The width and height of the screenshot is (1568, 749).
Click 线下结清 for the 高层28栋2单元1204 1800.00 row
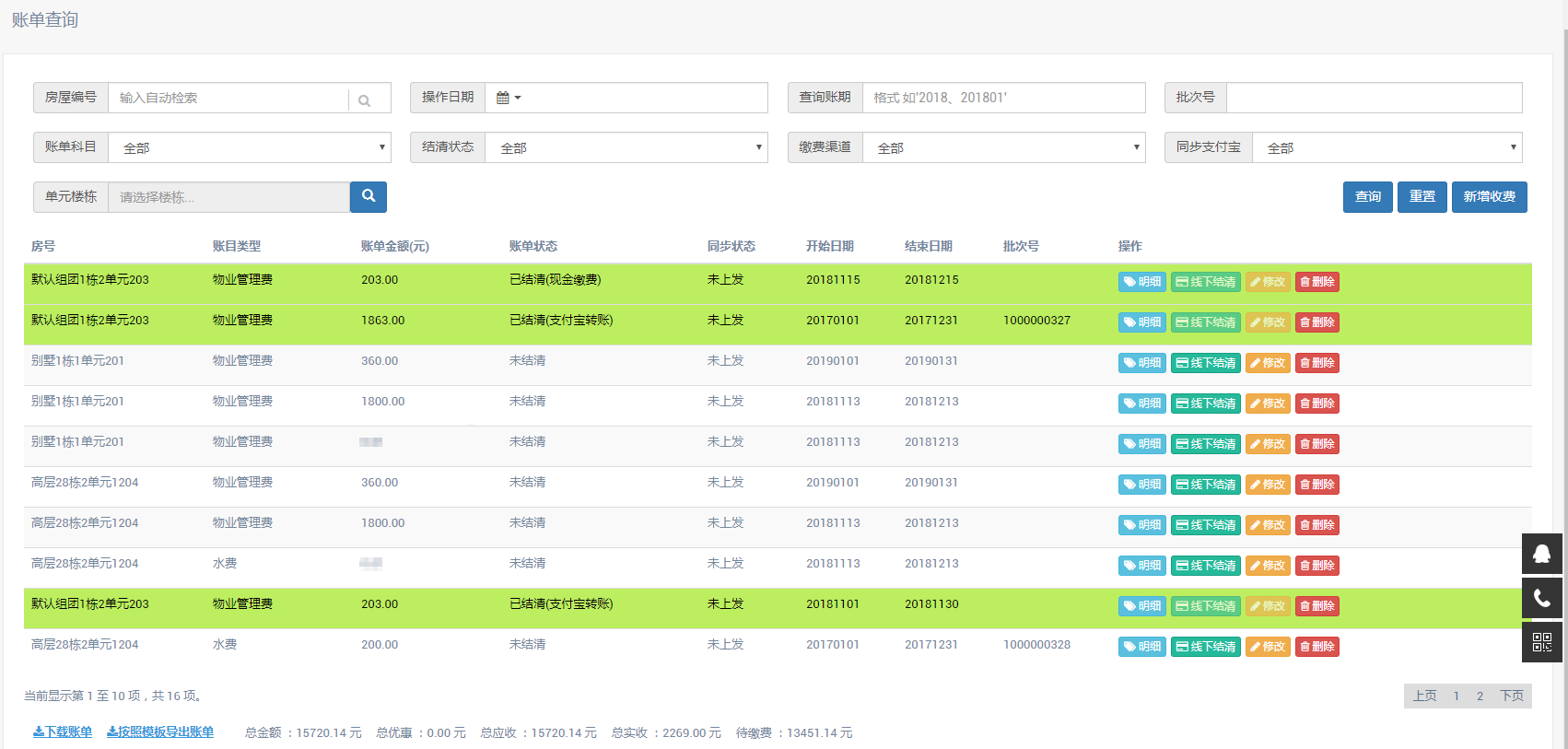1206,525
